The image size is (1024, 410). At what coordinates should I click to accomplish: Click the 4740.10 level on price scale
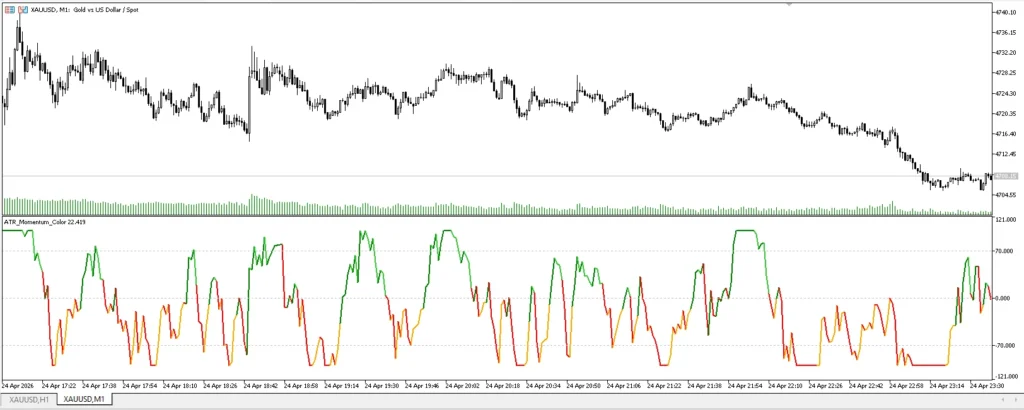(x=1006, y=12)
